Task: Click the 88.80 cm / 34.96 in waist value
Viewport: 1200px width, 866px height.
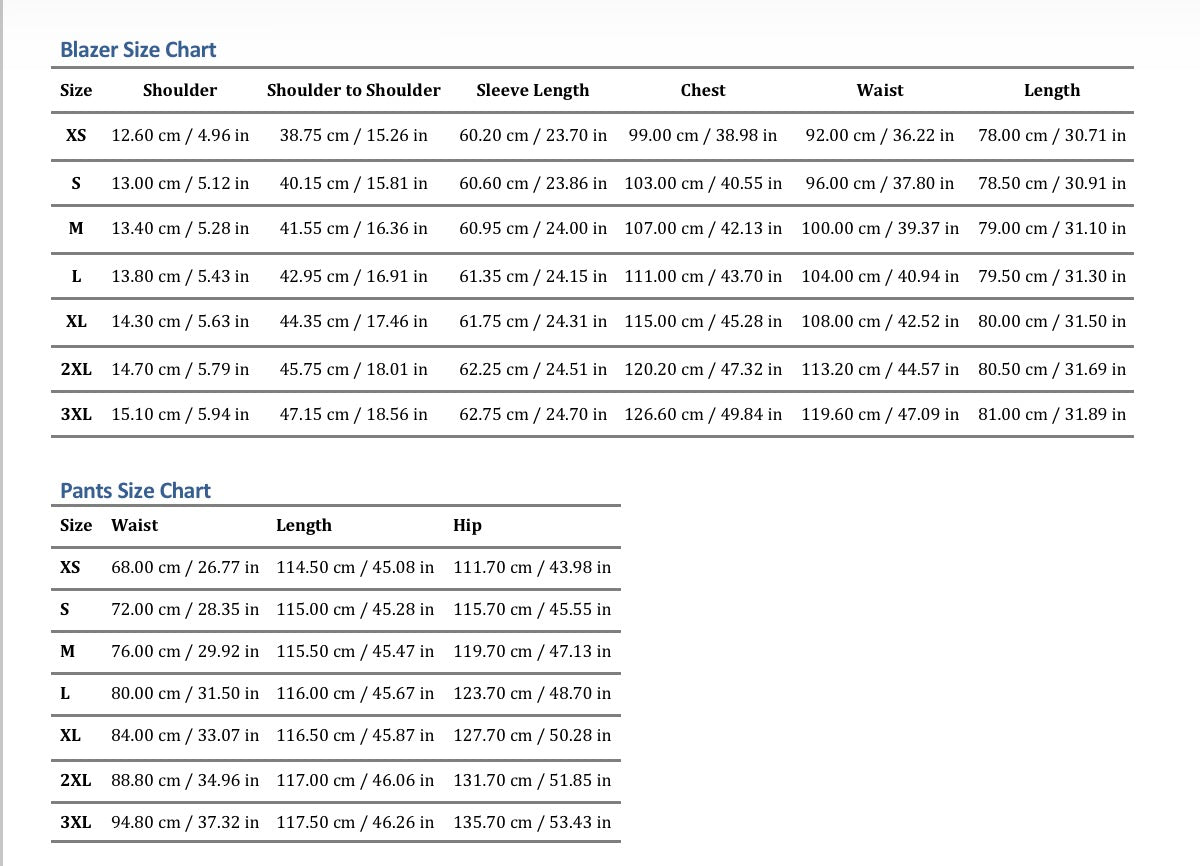Action: coord(184,780)
